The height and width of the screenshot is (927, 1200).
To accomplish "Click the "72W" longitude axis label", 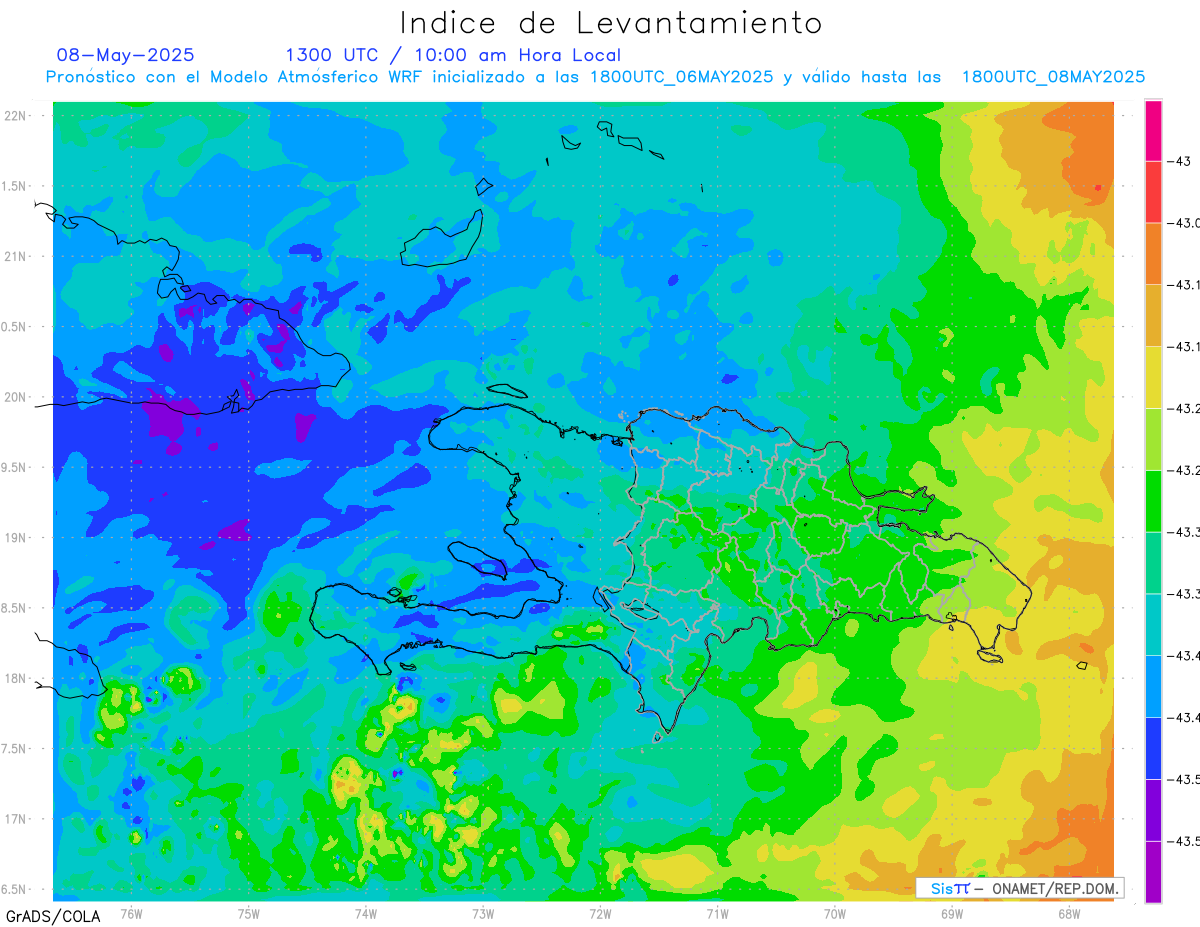I will 600,913.
